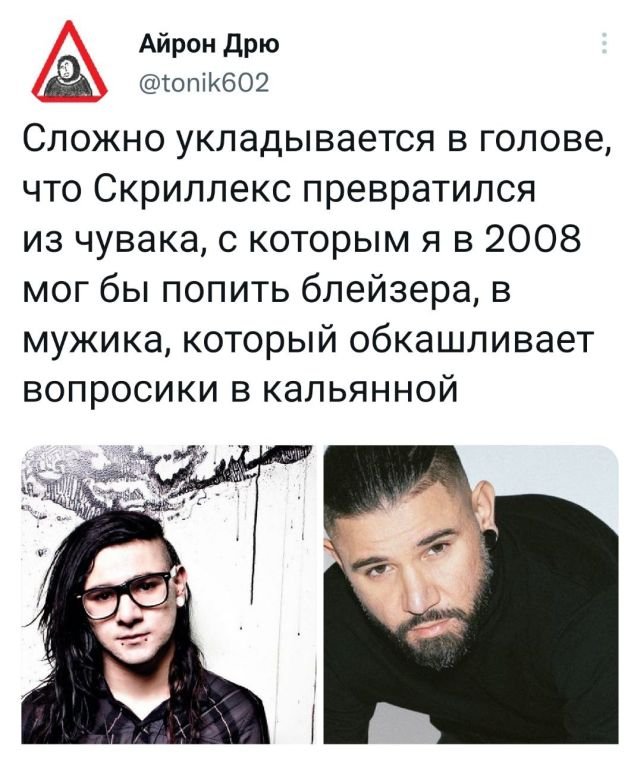The height and width of the screenshot is (761, 640).
Task: Open the Айрон Дрю profile name
Action: click(x=209, y=44)
